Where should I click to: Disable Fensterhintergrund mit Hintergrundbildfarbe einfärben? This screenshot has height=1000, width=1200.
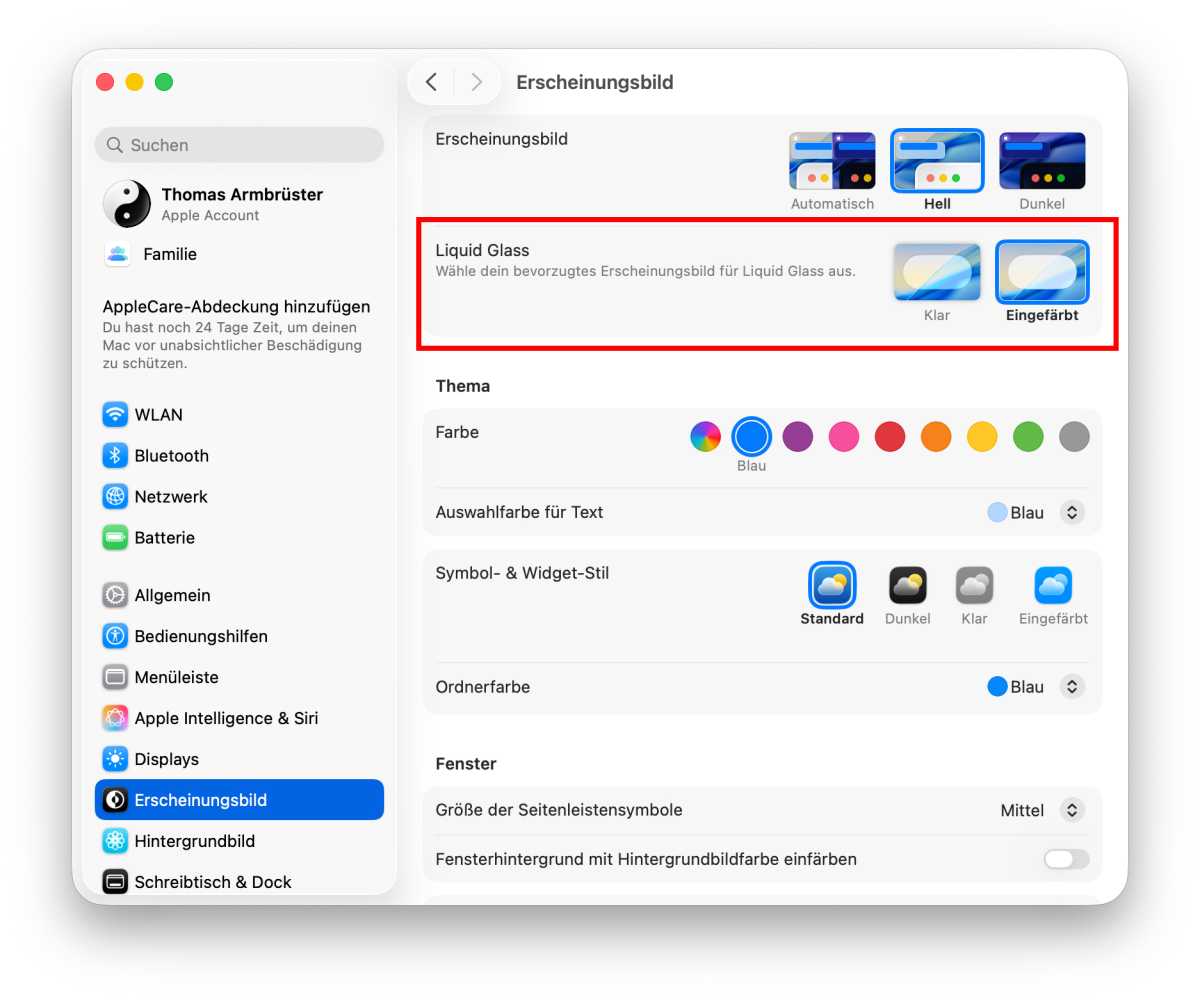pyautogui.click(x=1065, y=859)
